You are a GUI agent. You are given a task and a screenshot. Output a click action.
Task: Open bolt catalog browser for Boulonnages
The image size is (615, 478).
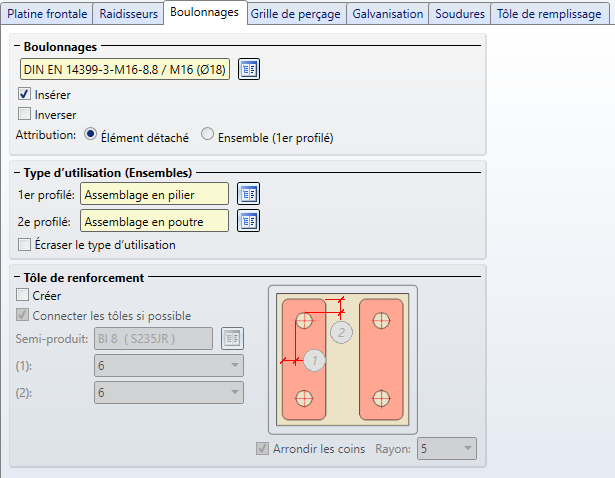click(249, 69)
